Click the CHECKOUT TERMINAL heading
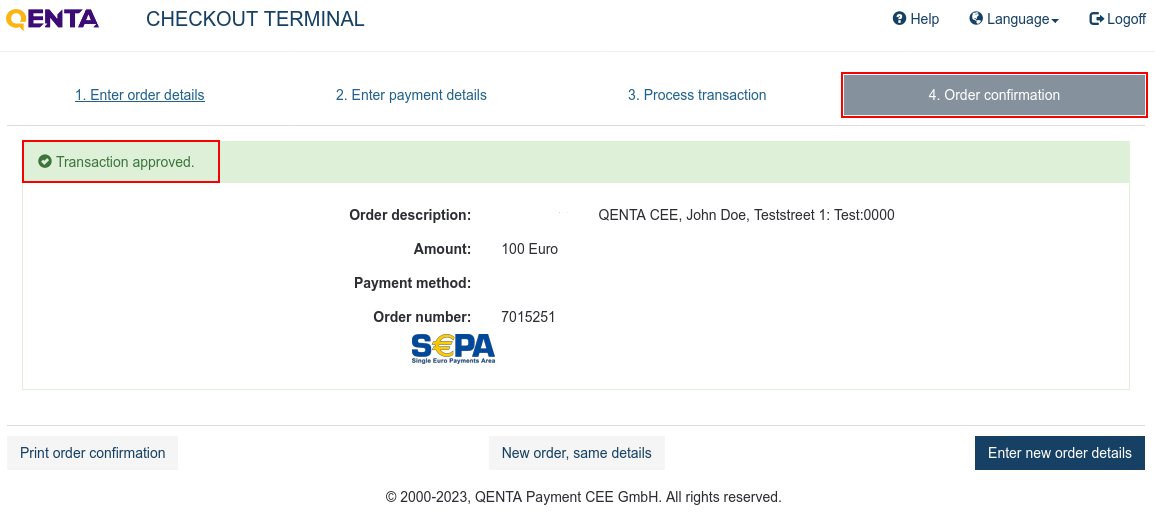This screenshot has height=512, width=1155. tap(256, 19)
